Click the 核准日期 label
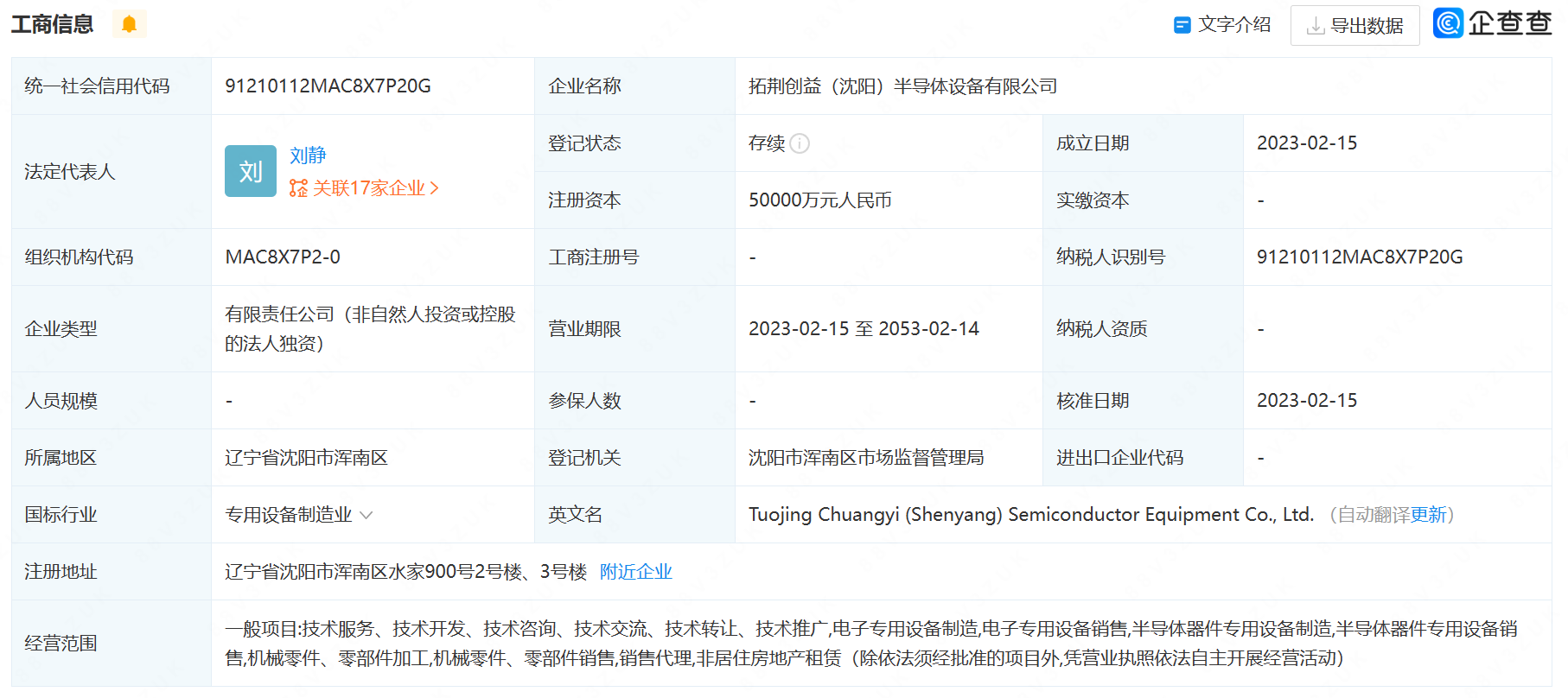 tap(1093, 401)
